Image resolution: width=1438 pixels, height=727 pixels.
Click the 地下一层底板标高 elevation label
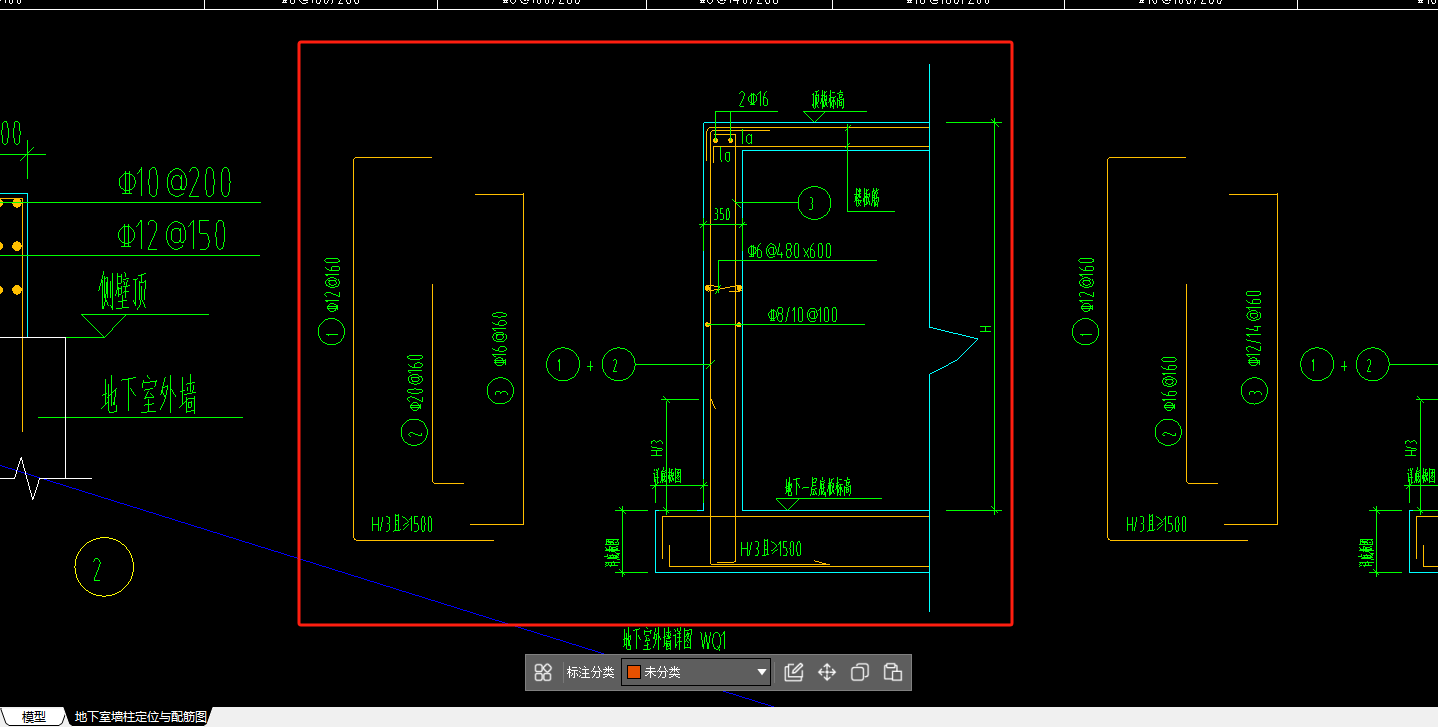817,488
